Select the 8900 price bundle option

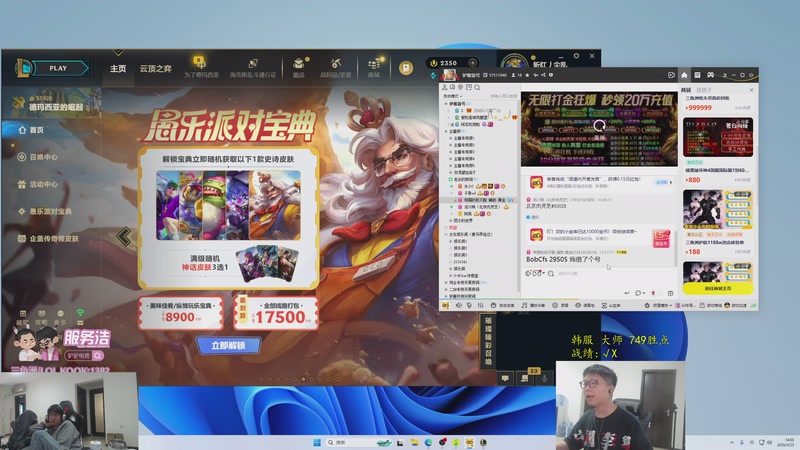(181, 312)
